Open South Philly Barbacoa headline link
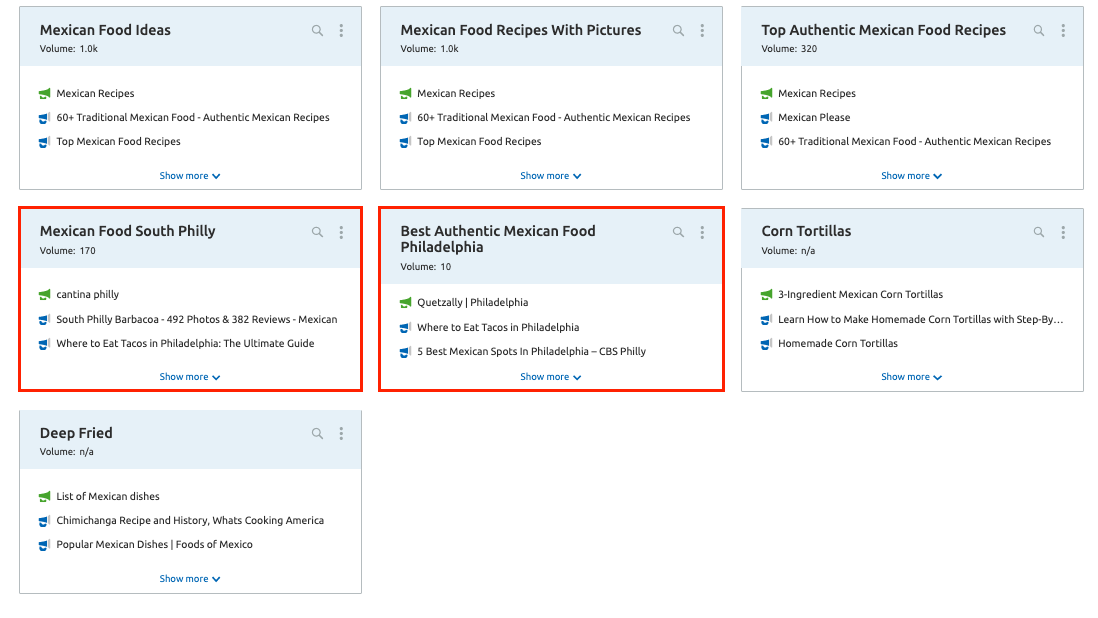 [x=196, y=320]
